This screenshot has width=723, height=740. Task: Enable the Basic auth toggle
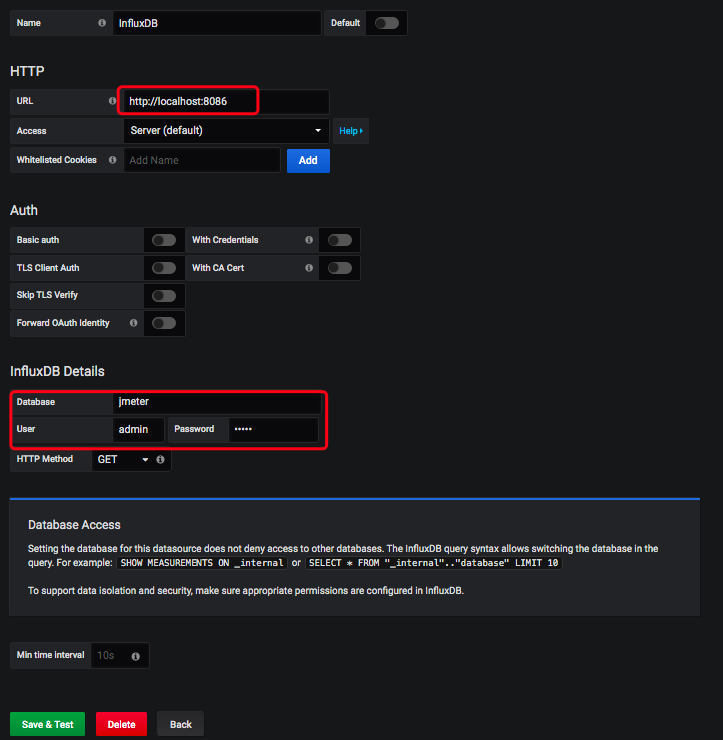click(164, 240)
